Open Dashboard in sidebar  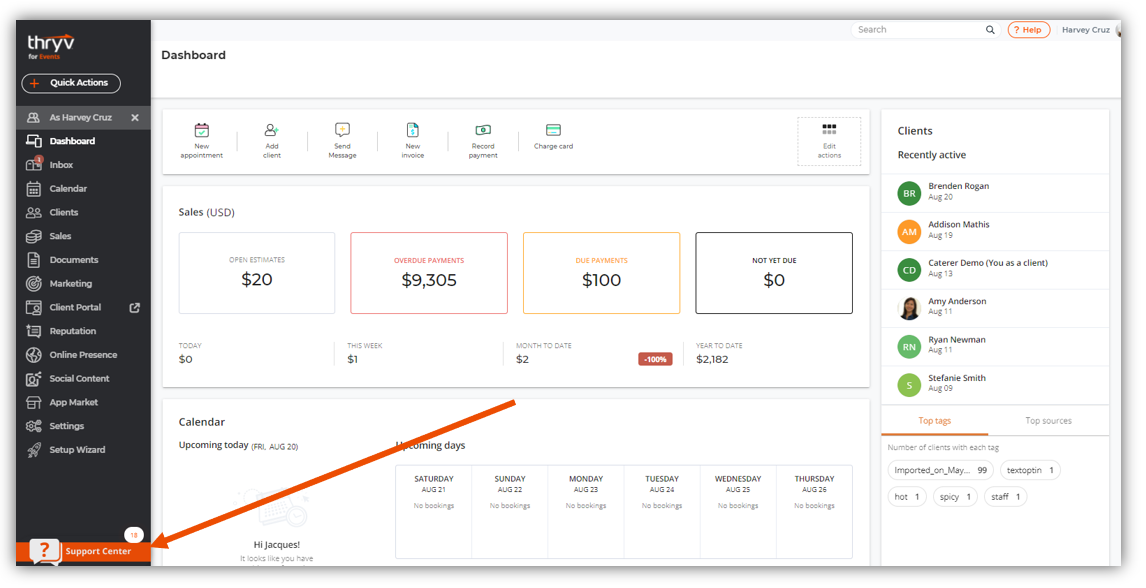tap(72, 141)
